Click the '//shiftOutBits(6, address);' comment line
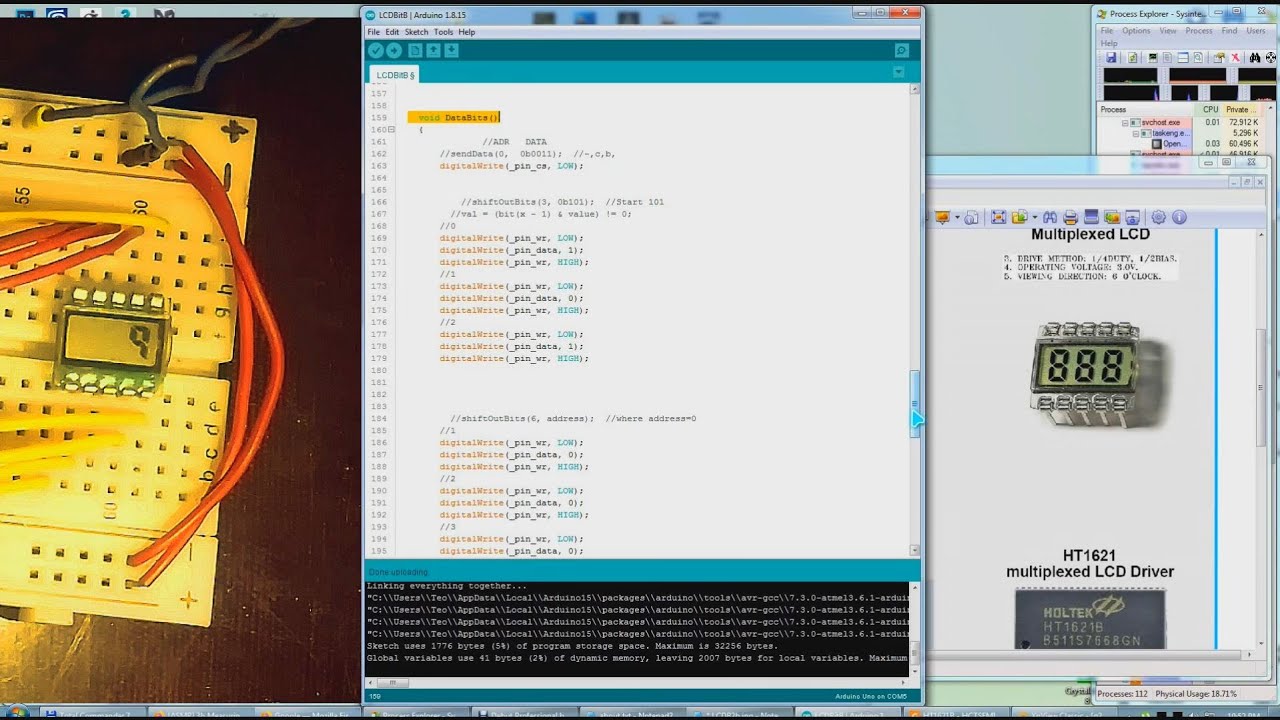1280x720 pixels. pyautogui.click(x=573, y=419)
